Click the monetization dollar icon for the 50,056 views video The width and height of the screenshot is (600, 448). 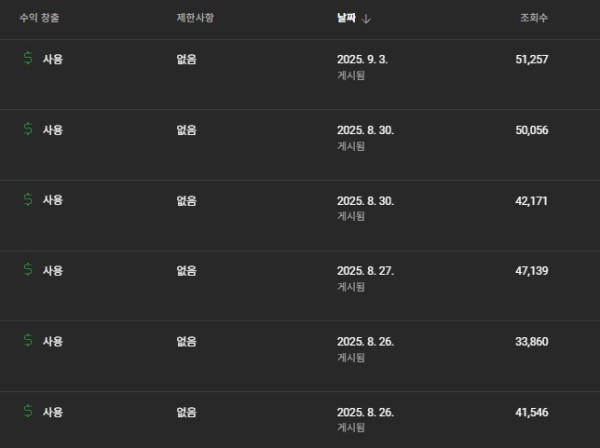point(28,129)
